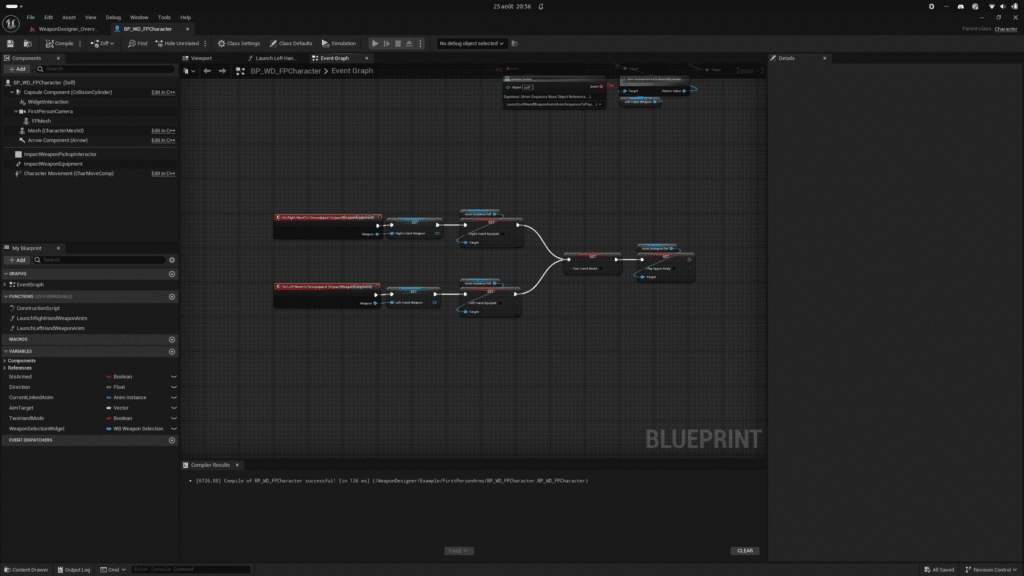The height and width of the screenshot is (576, 1024).
Task: Navigate back in graph history
Action: [x=207, y=71]
